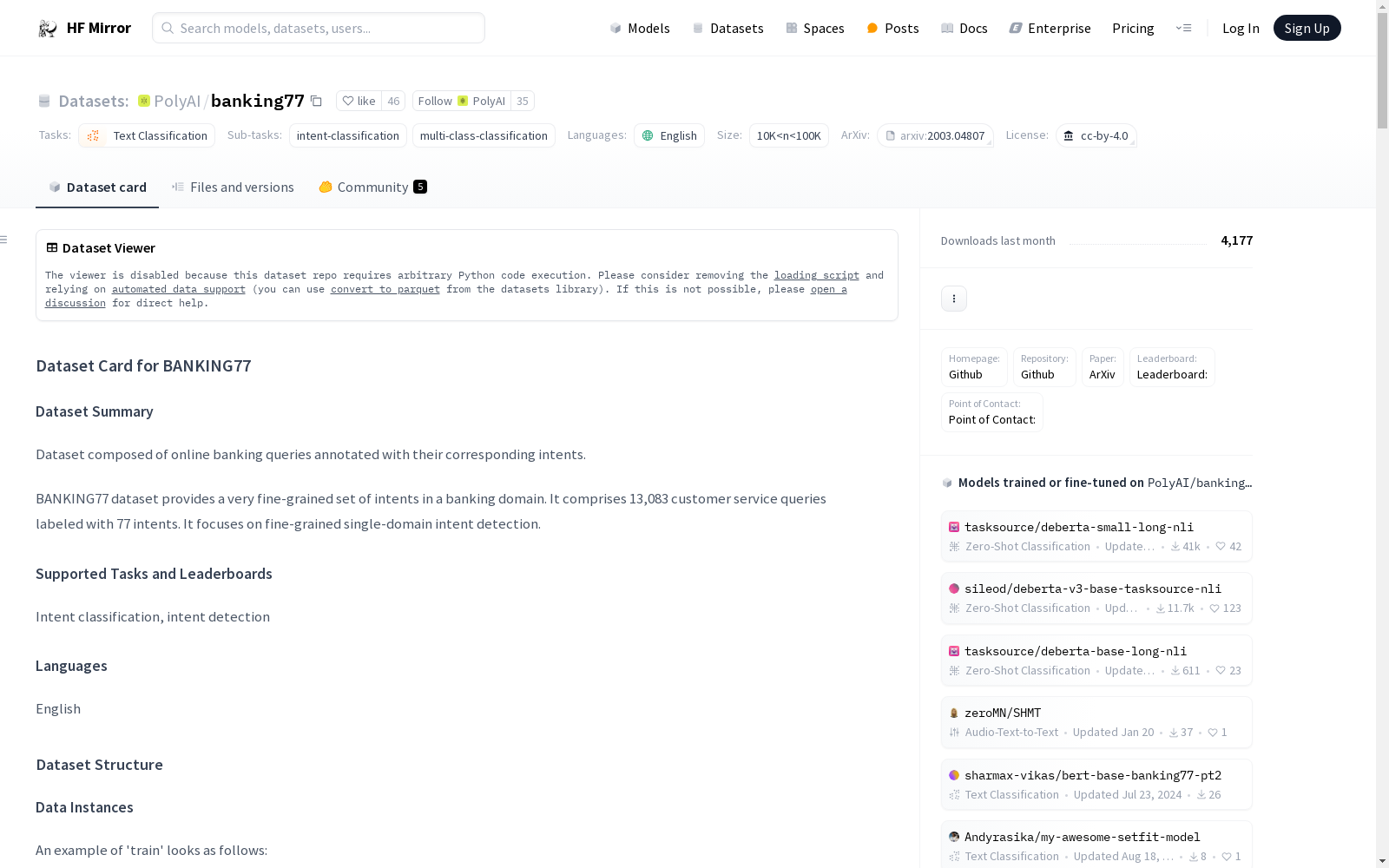Select the intent-classification sub-task tag
Image resolution: width=1389 pixels, height=868 pixels.
348,135
